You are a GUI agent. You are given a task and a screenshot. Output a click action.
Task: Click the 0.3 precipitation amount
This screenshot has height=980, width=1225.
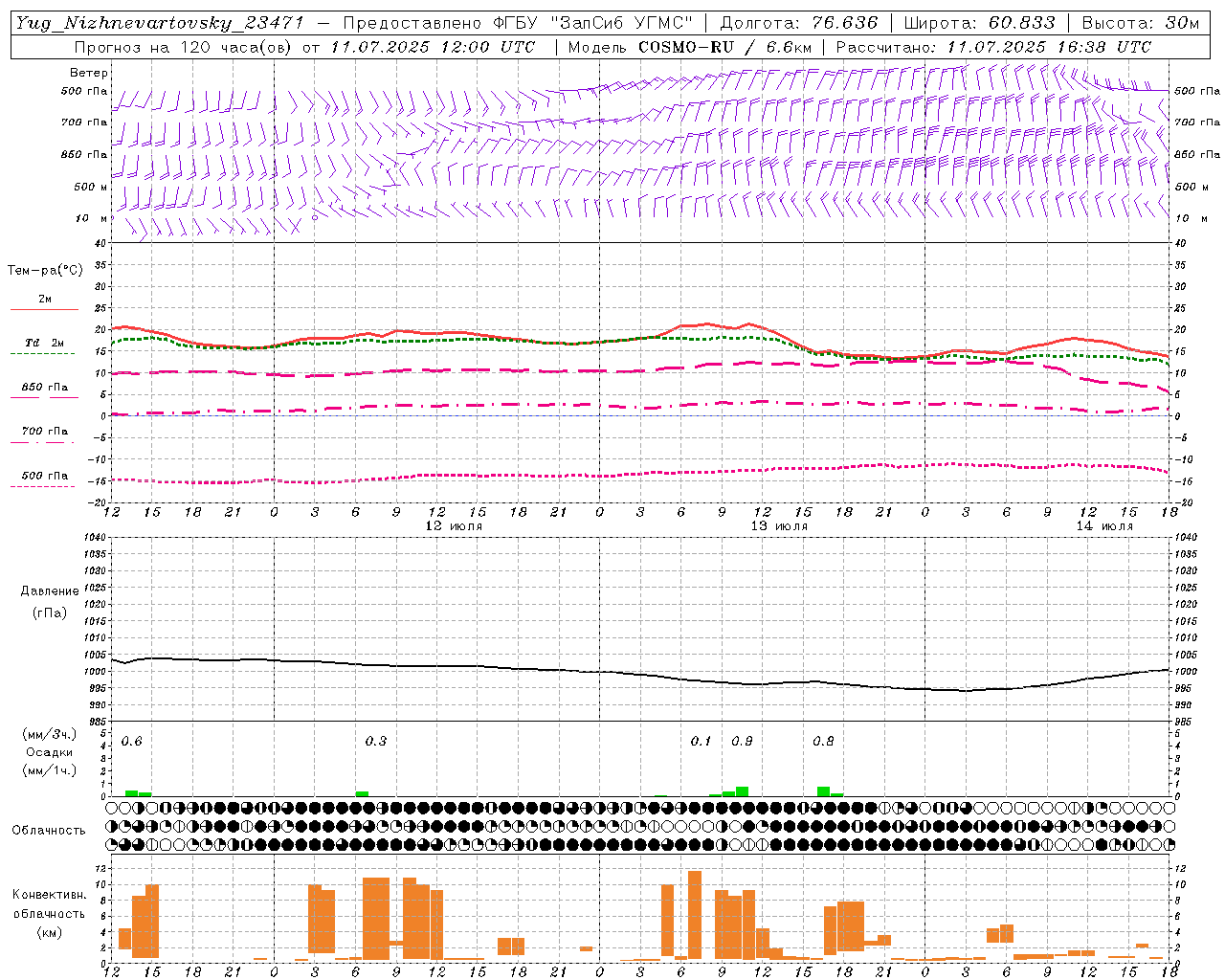coord(376,742)
